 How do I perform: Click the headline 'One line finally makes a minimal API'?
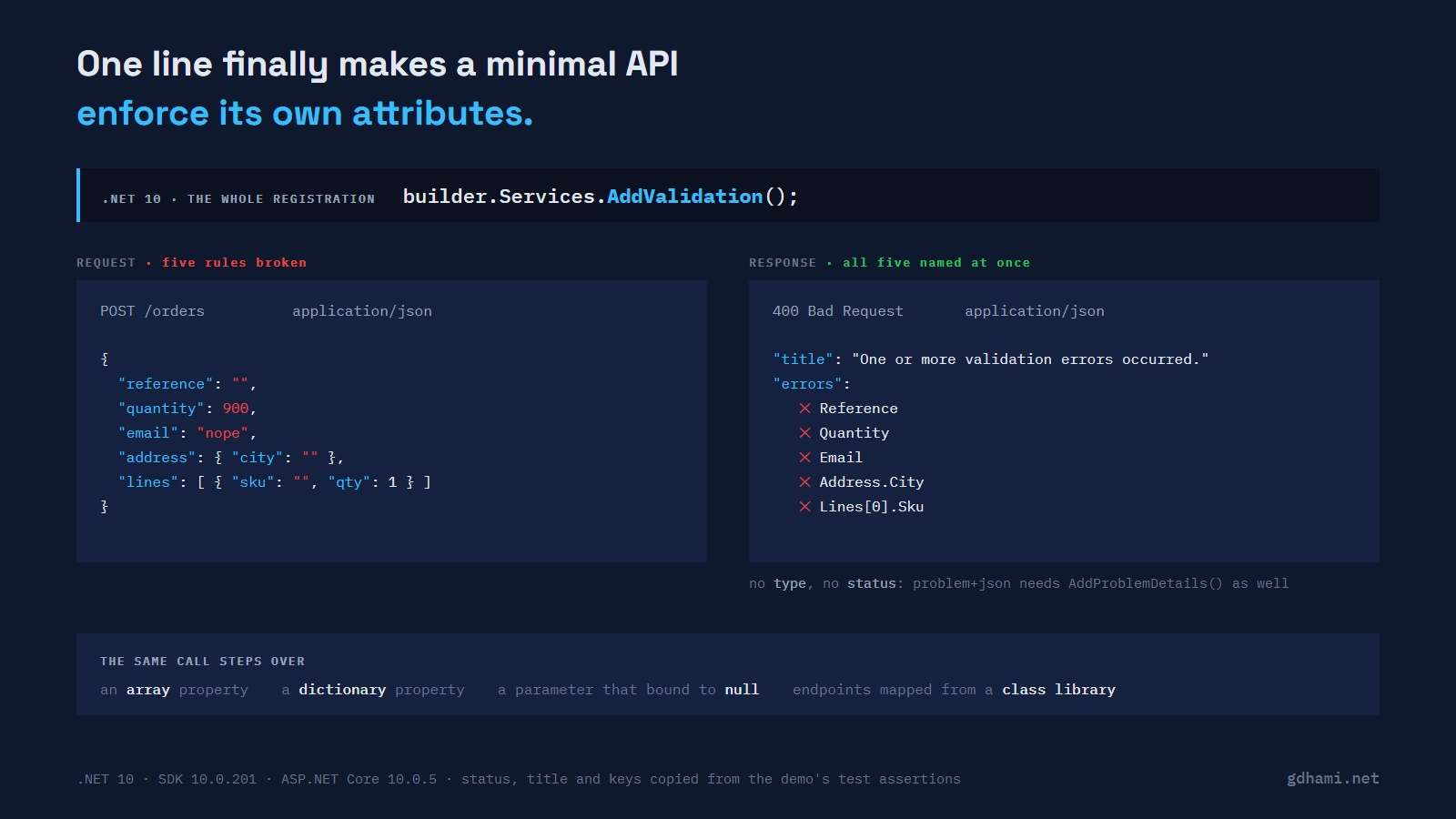378,65
